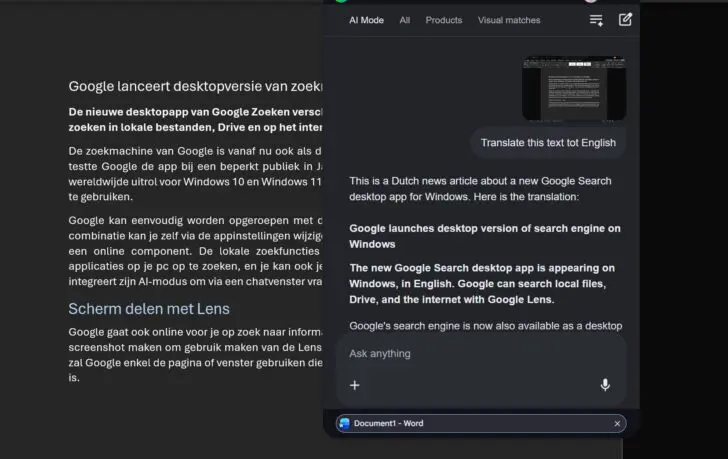Select the All results tab
The width and height of the screenshot is (728, 459).
[405, 20]
